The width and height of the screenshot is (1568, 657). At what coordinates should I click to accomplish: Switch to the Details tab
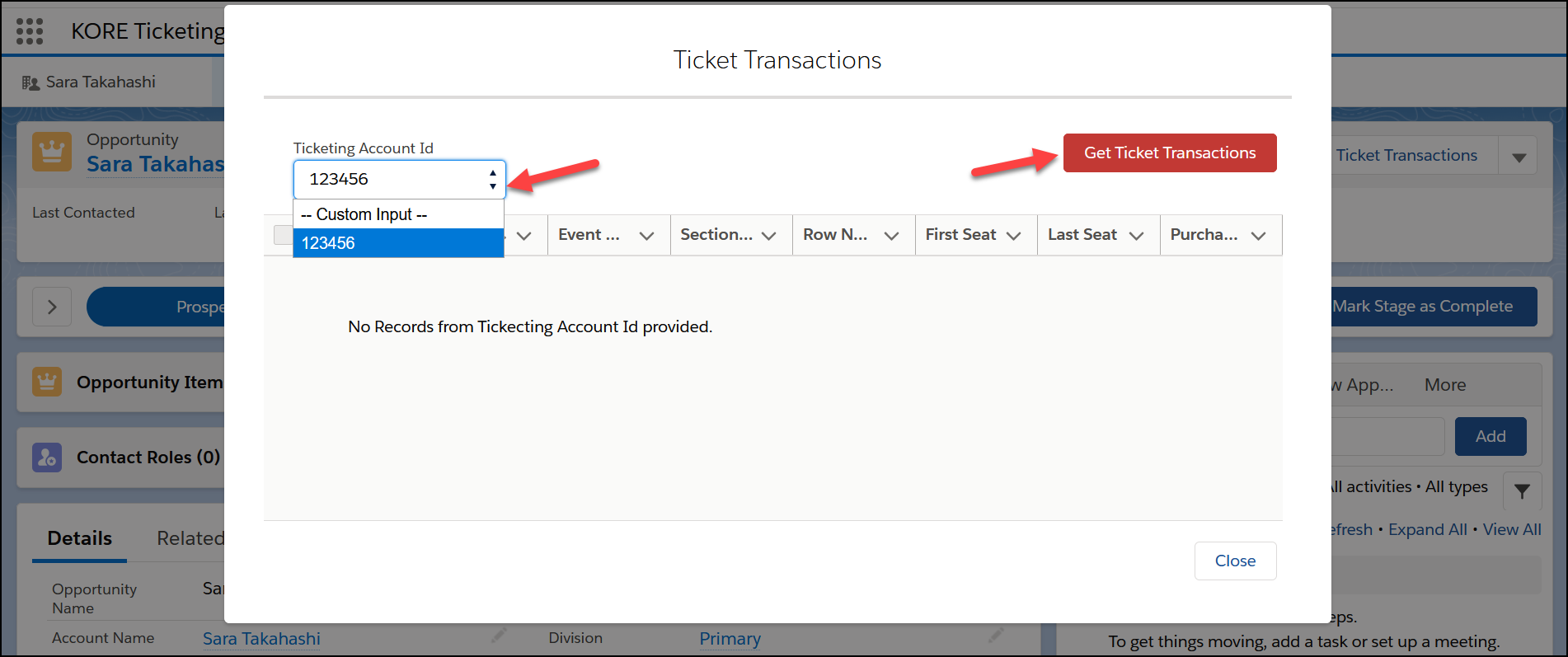pos(80,538)
